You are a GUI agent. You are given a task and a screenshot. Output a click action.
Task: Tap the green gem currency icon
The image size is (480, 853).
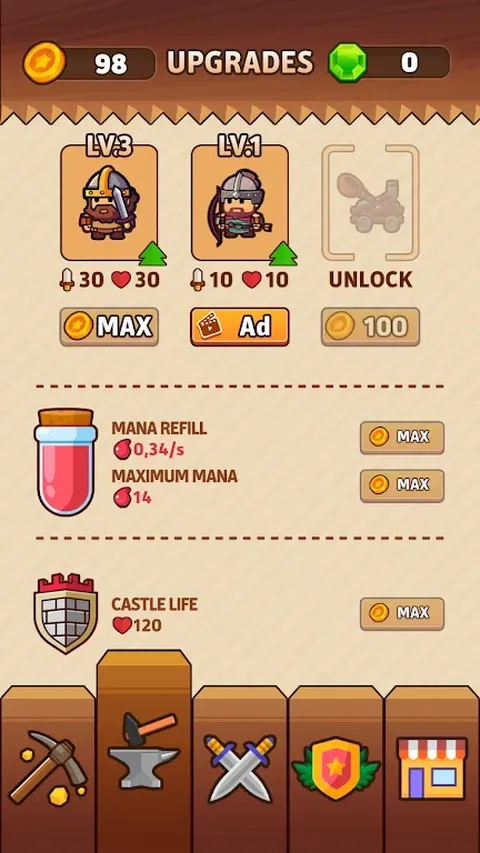click(x=348, y=63)
